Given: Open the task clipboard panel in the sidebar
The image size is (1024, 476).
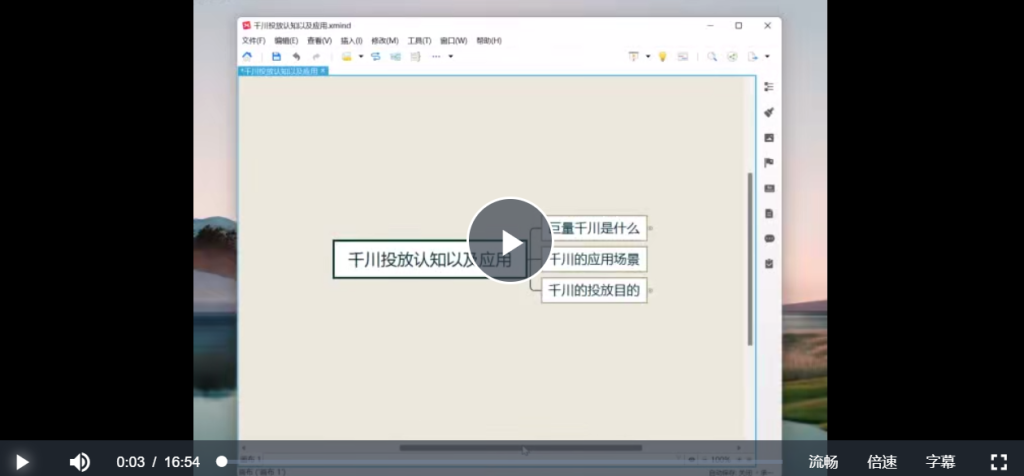Looking at the screenshot, I should [x=769, y=264].
